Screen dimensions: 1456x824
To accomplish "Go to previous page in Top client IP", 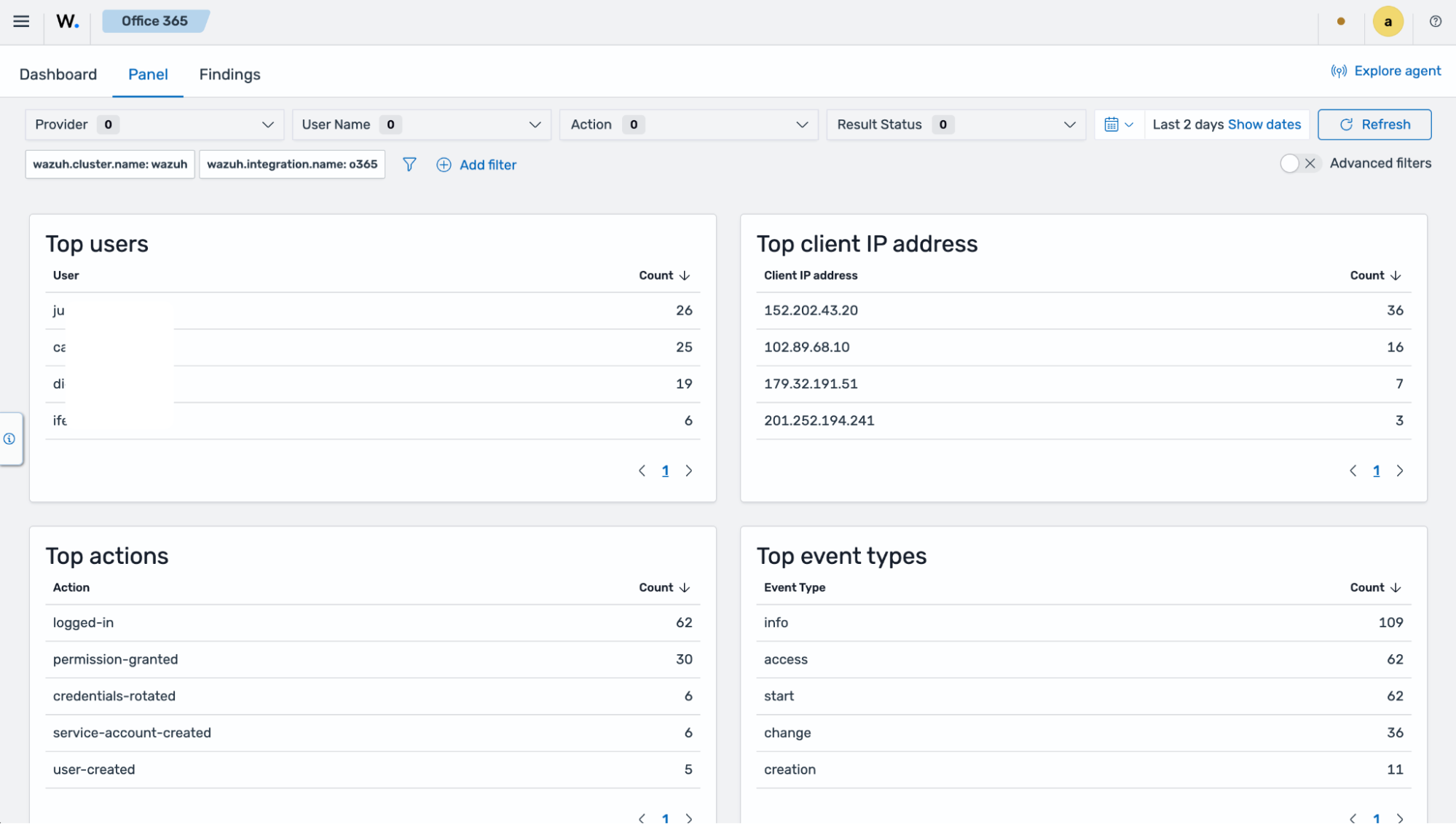I will tap(1353, 471).
